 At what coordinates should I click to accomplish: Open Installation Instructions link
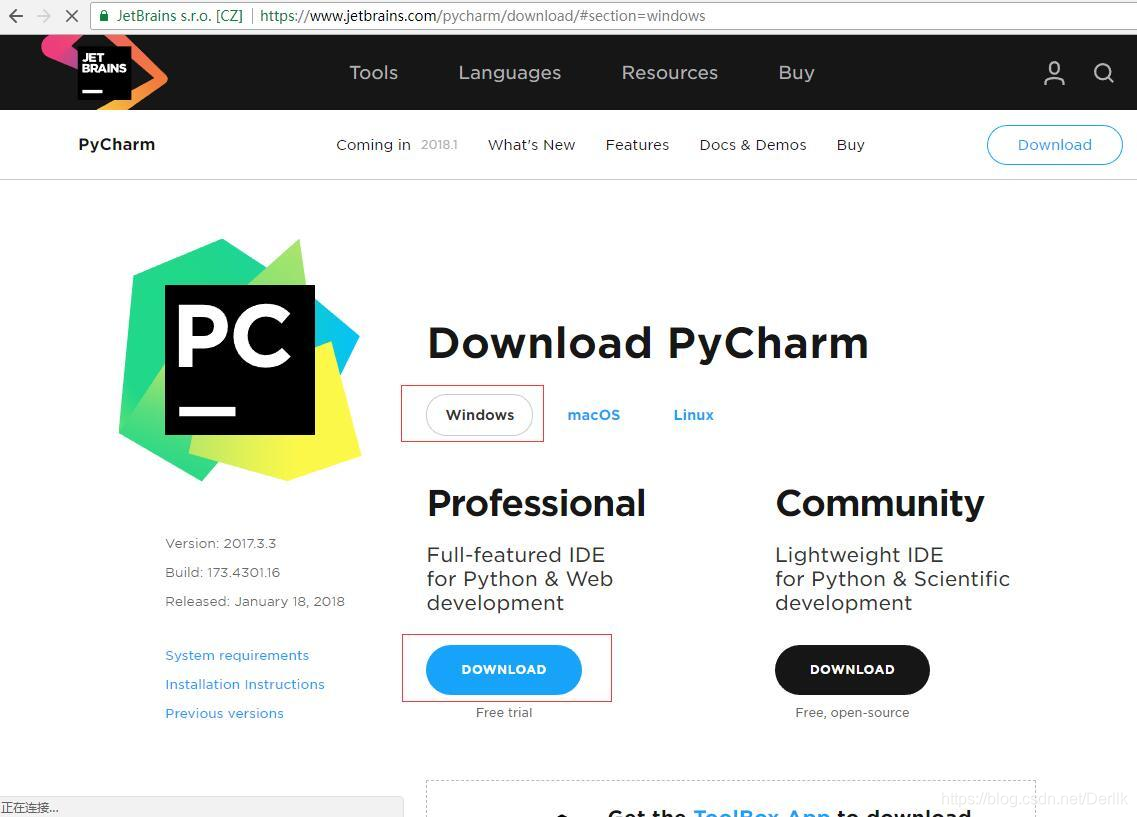click(x=245, y=684)
